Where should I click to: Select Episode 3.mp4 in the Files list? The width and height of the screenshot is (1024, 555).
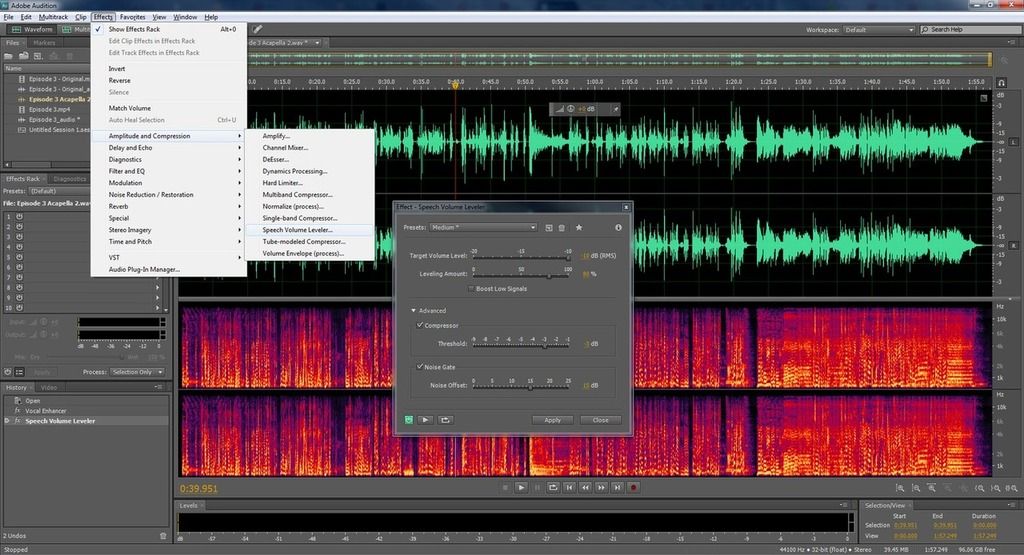(49, 110)
